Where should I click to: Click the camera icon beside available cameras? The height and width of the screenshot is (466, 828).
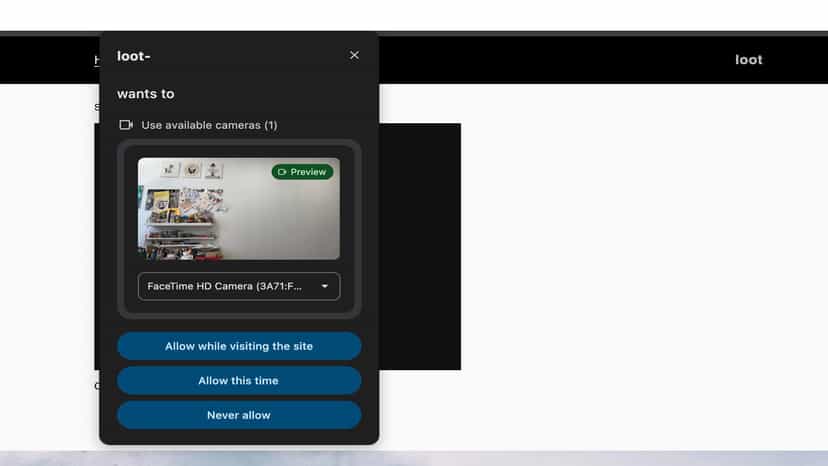(x=126, y=125)
